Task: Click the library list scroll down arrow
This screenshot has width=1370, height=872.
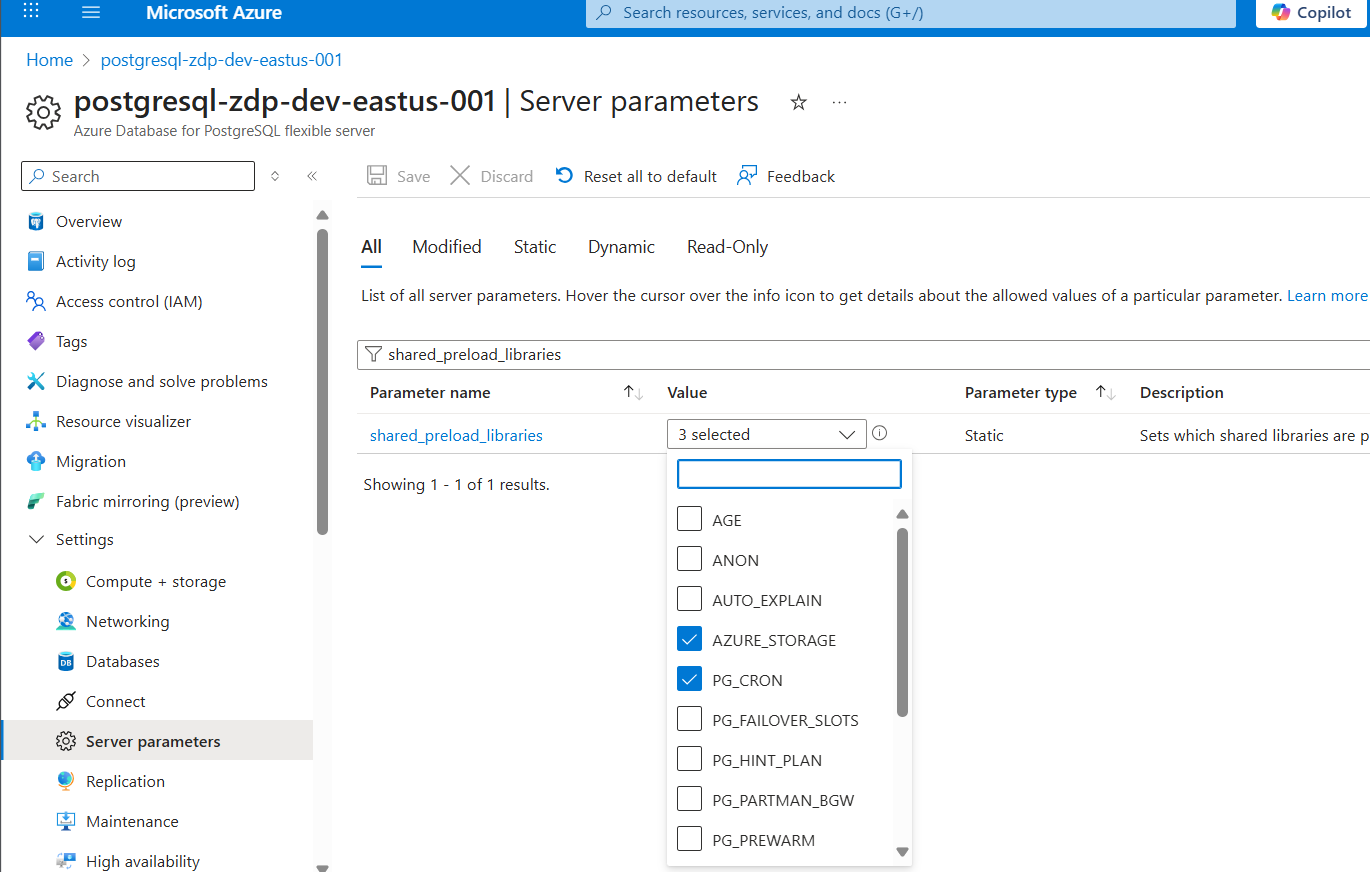Action: (902, 852)
